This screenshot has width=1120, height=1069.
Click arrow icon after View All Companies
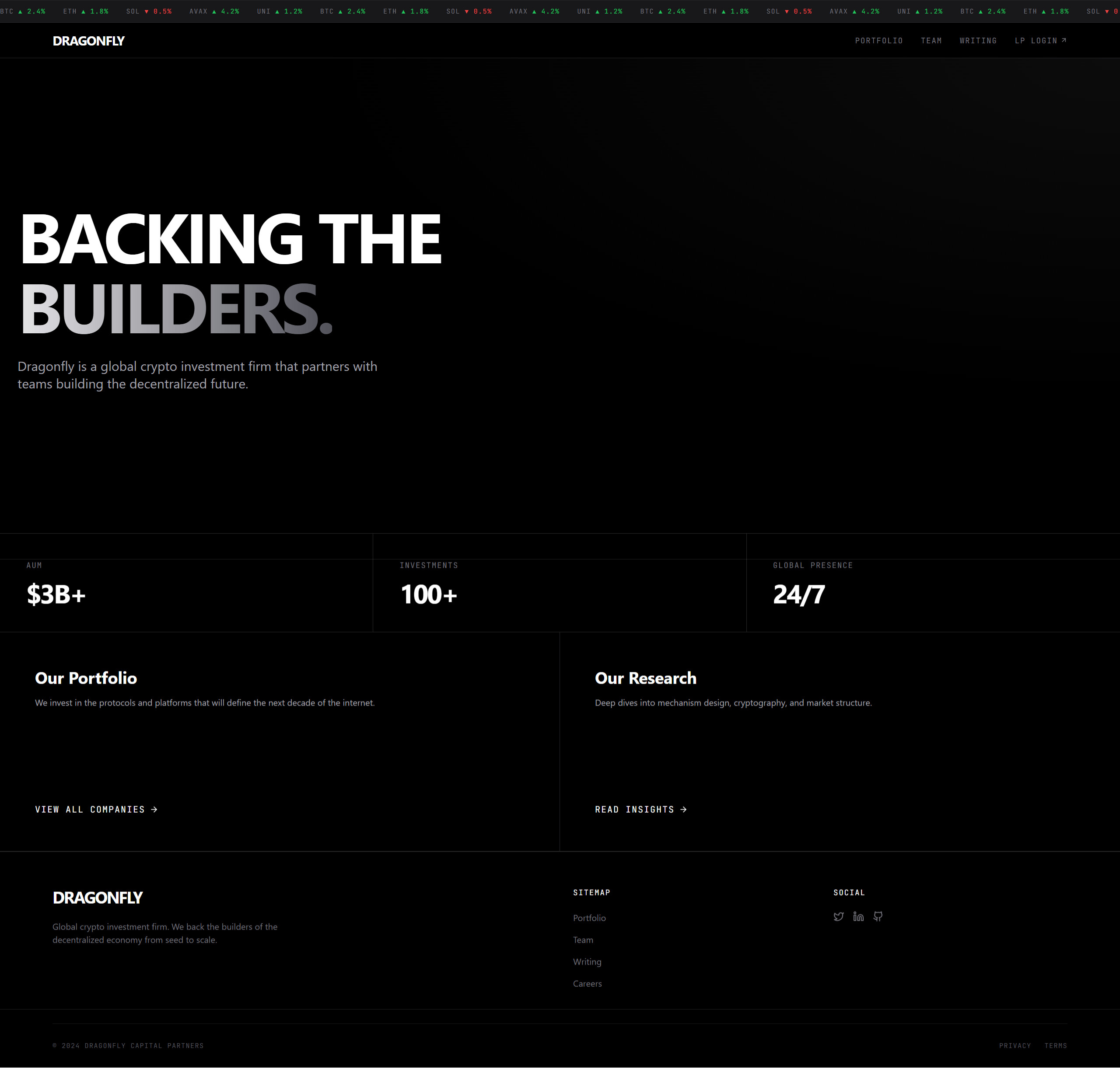click(154, 810)
